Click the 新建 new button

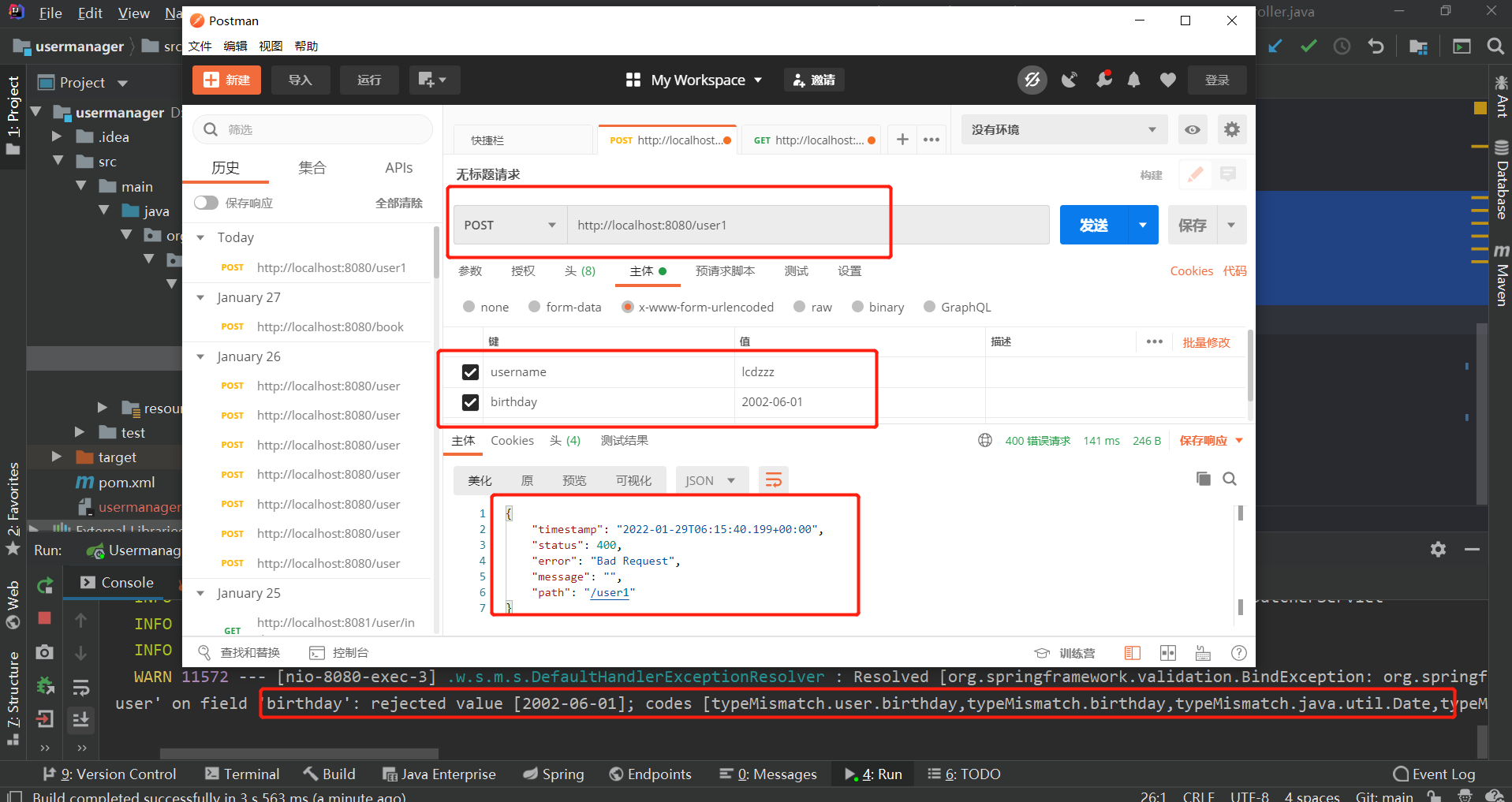(226, 80)
